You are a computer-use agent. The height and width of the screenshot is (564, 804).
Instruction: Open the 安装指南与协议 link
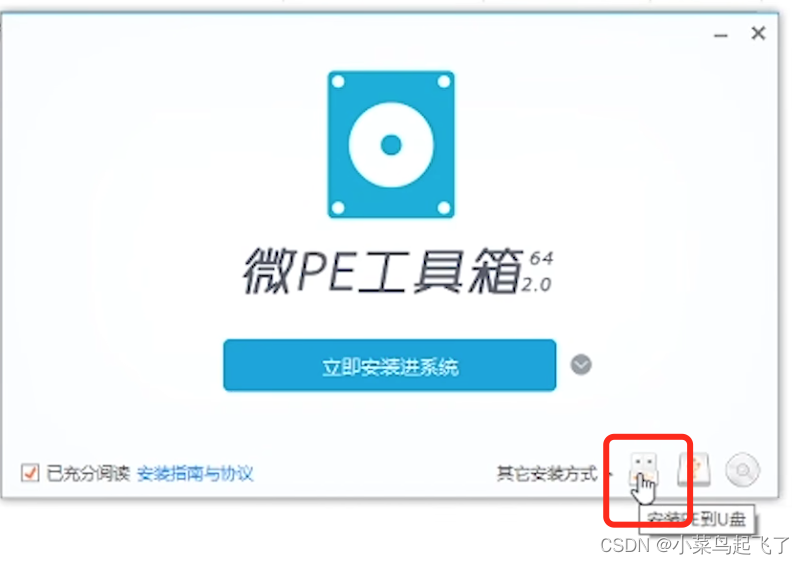195,473
